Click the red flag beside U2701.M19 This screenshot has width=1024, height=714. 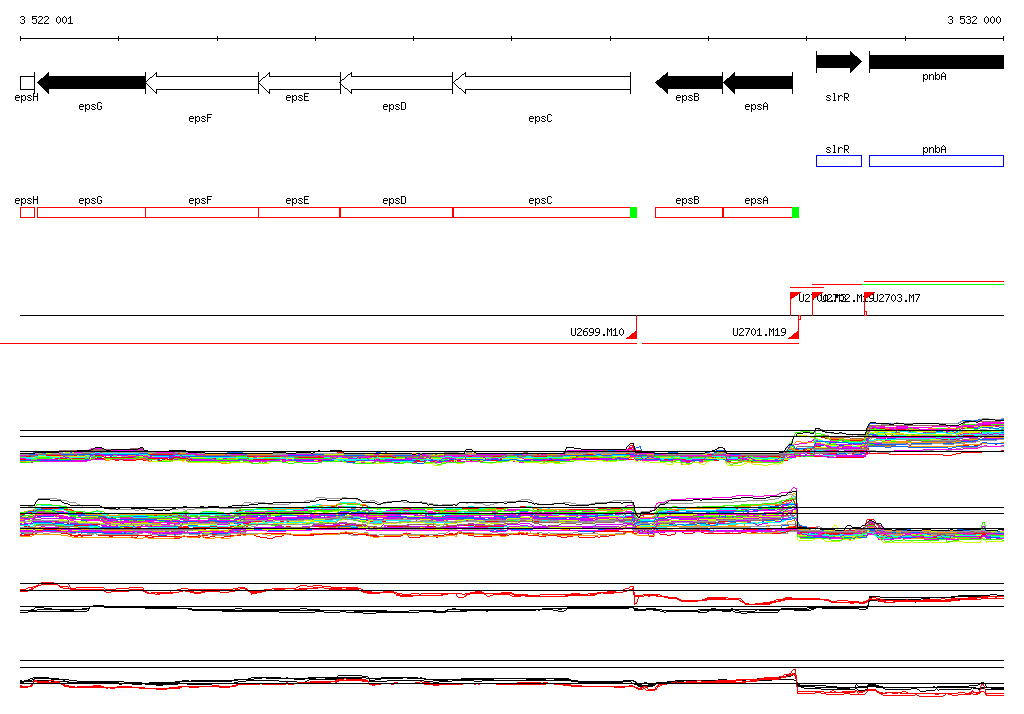tap(793, 334)
